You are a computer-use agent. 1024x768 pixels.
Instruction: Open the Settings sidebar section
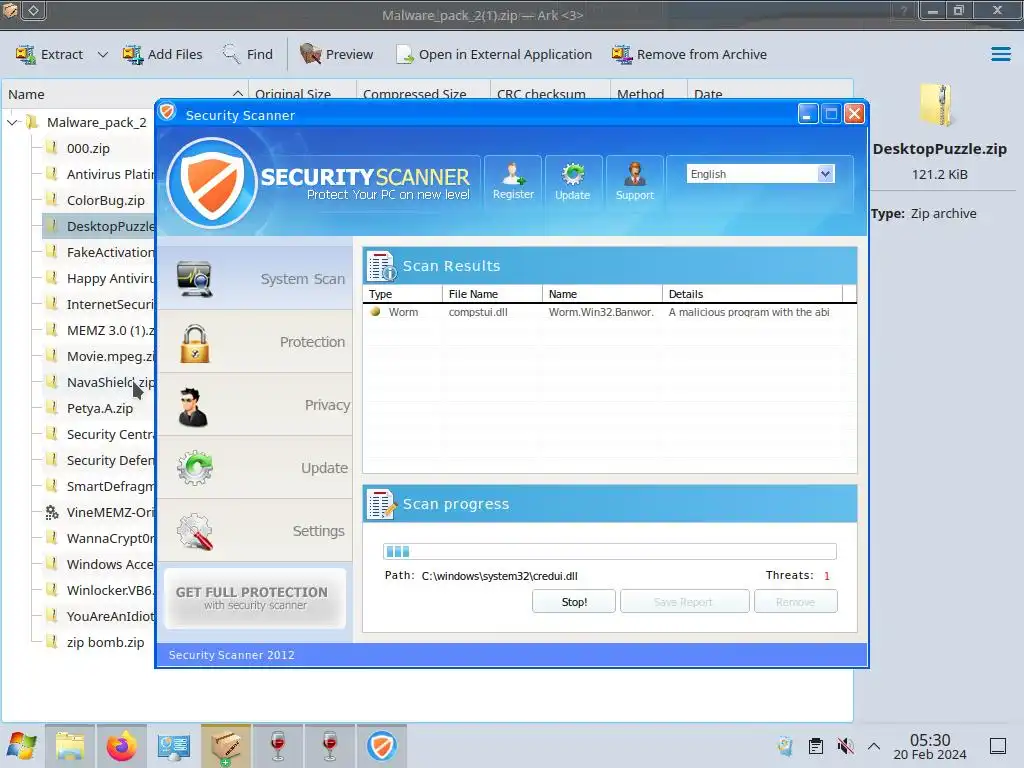click(255, 531)
